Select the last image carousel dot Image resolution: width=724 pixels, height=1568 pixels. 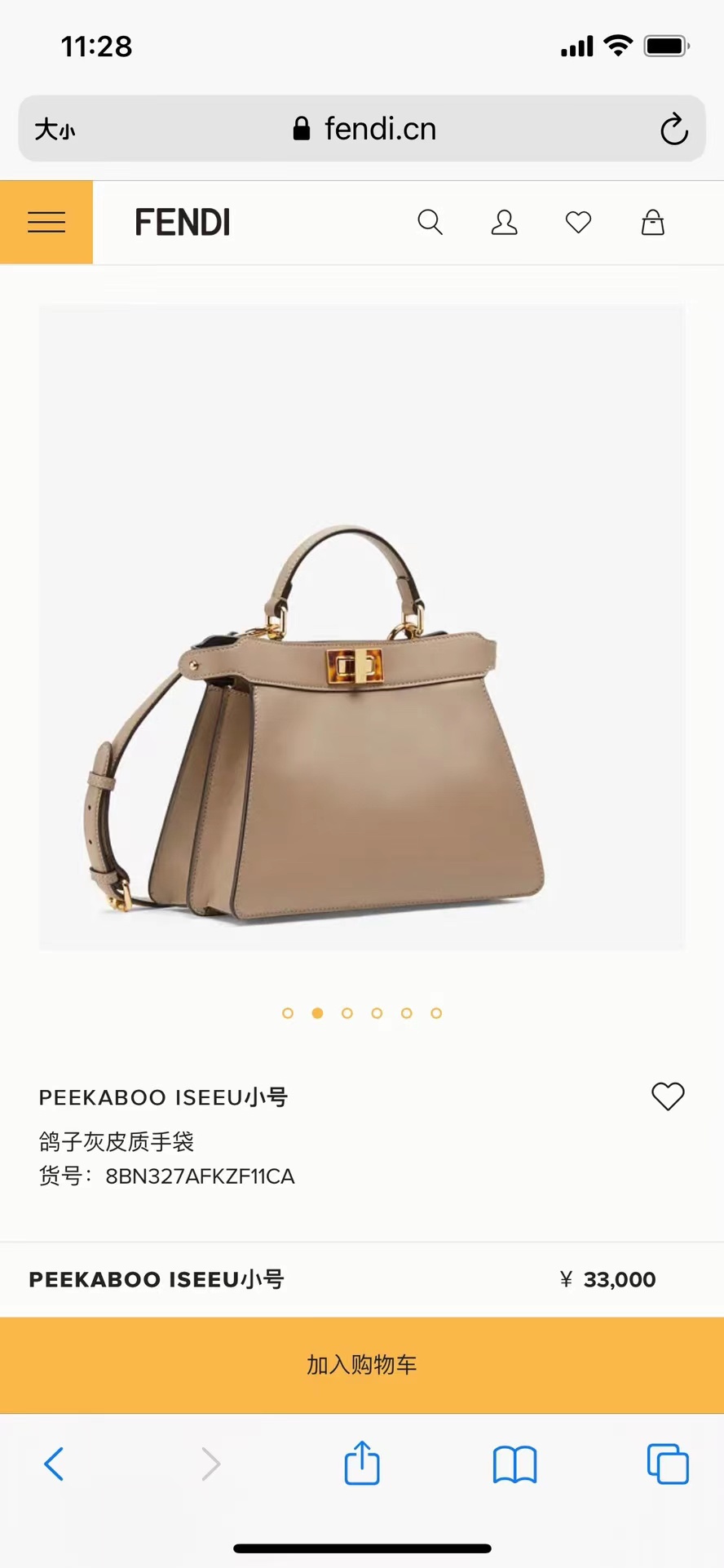coord(436,1013)
